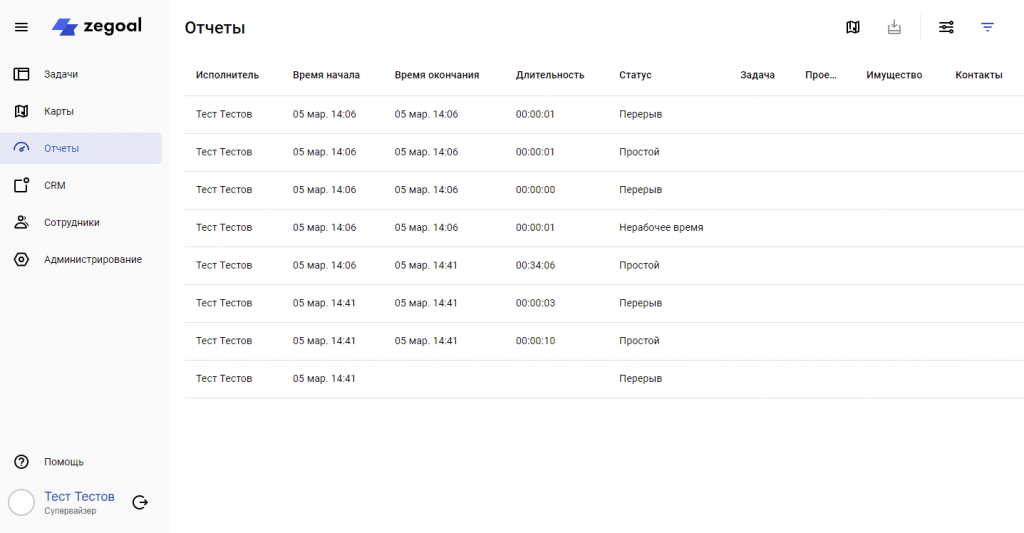This screenshot has width=1024, height=533.
Task: Click the hamburger menu icon
Action: coord(21,27)
